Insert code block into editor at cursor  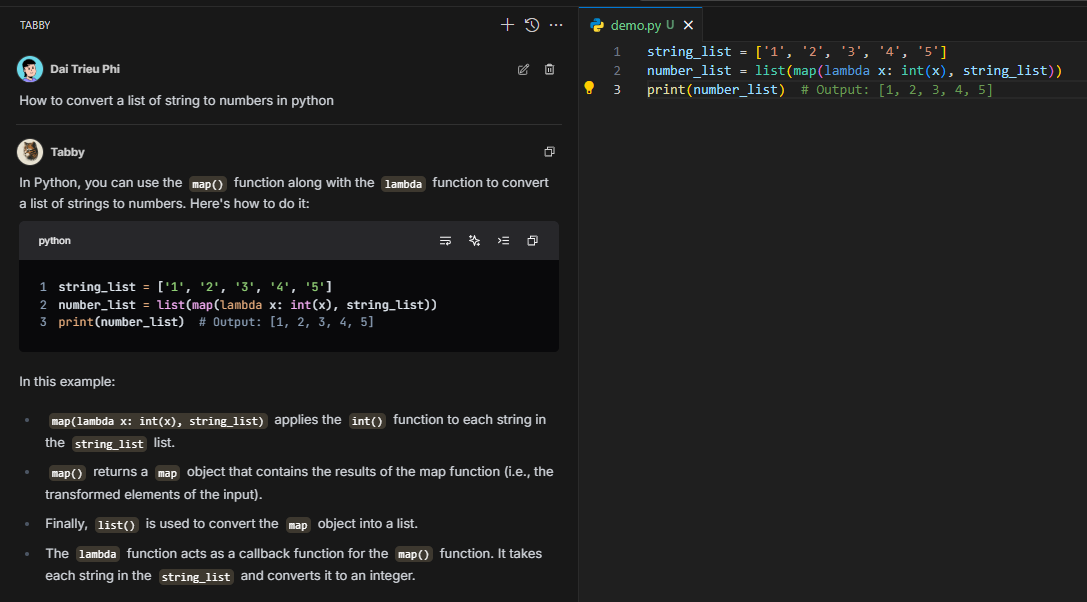[x=504, y=241]
